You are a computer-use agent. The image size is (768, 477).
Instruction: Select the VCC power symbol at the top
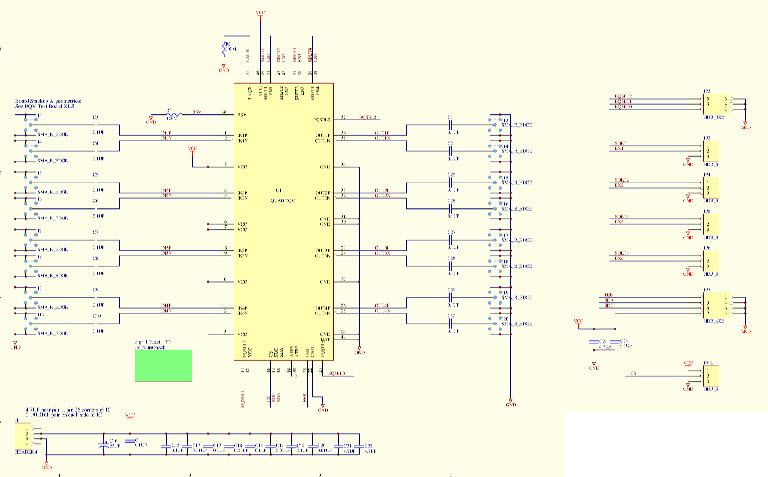click(x=260, y=14)
